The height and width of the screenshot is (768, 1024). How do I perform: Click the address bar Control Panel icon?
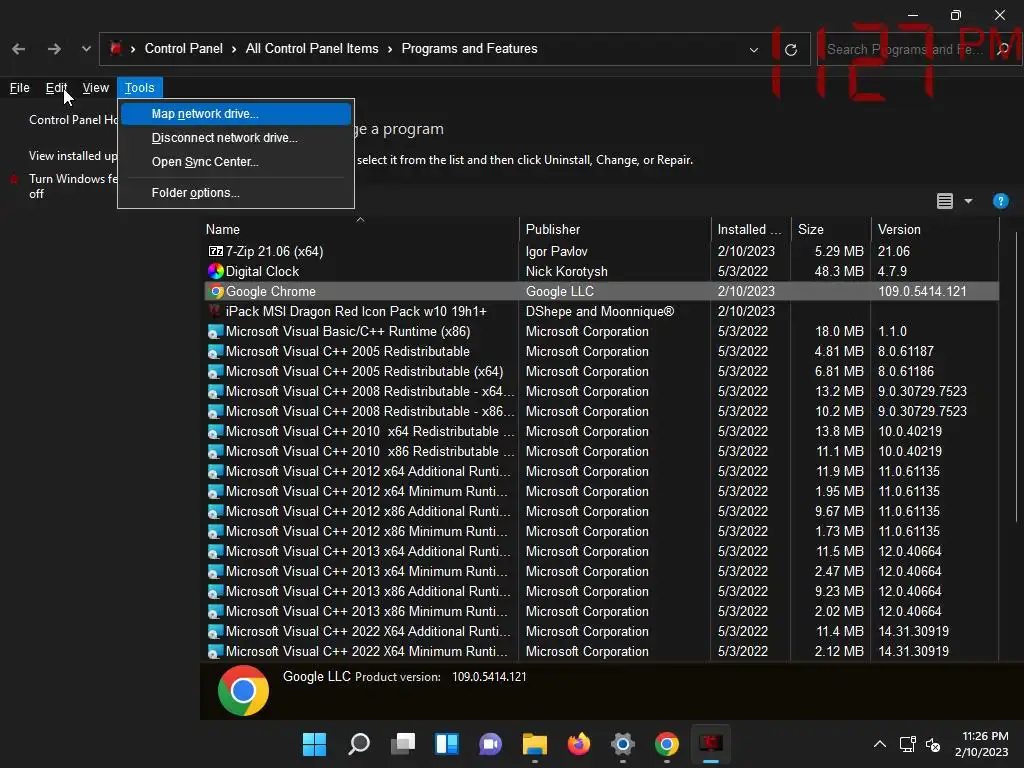(116, 48)
